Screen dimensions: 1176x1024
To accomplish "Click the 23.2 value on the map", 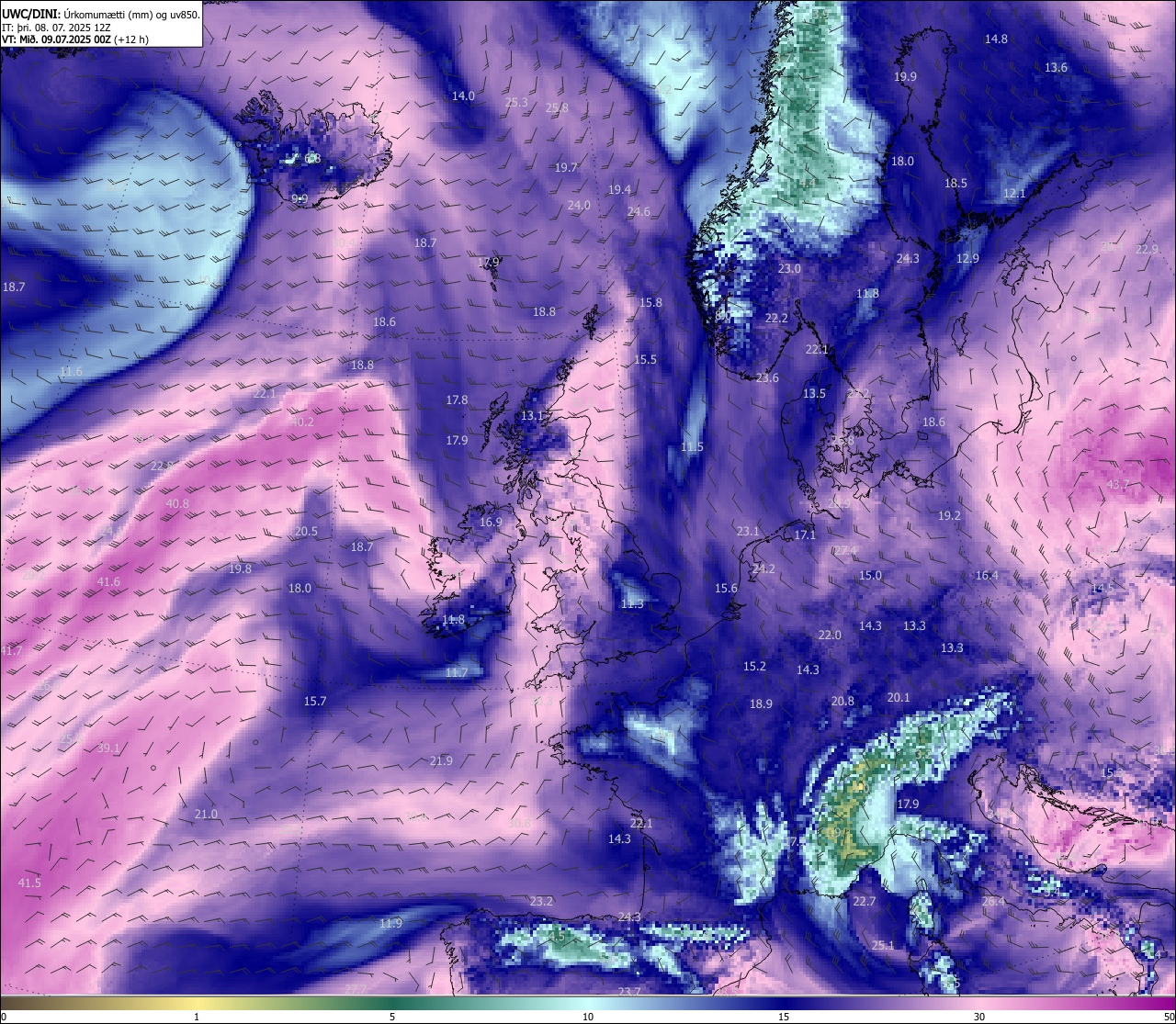I will tap(541, 902).
